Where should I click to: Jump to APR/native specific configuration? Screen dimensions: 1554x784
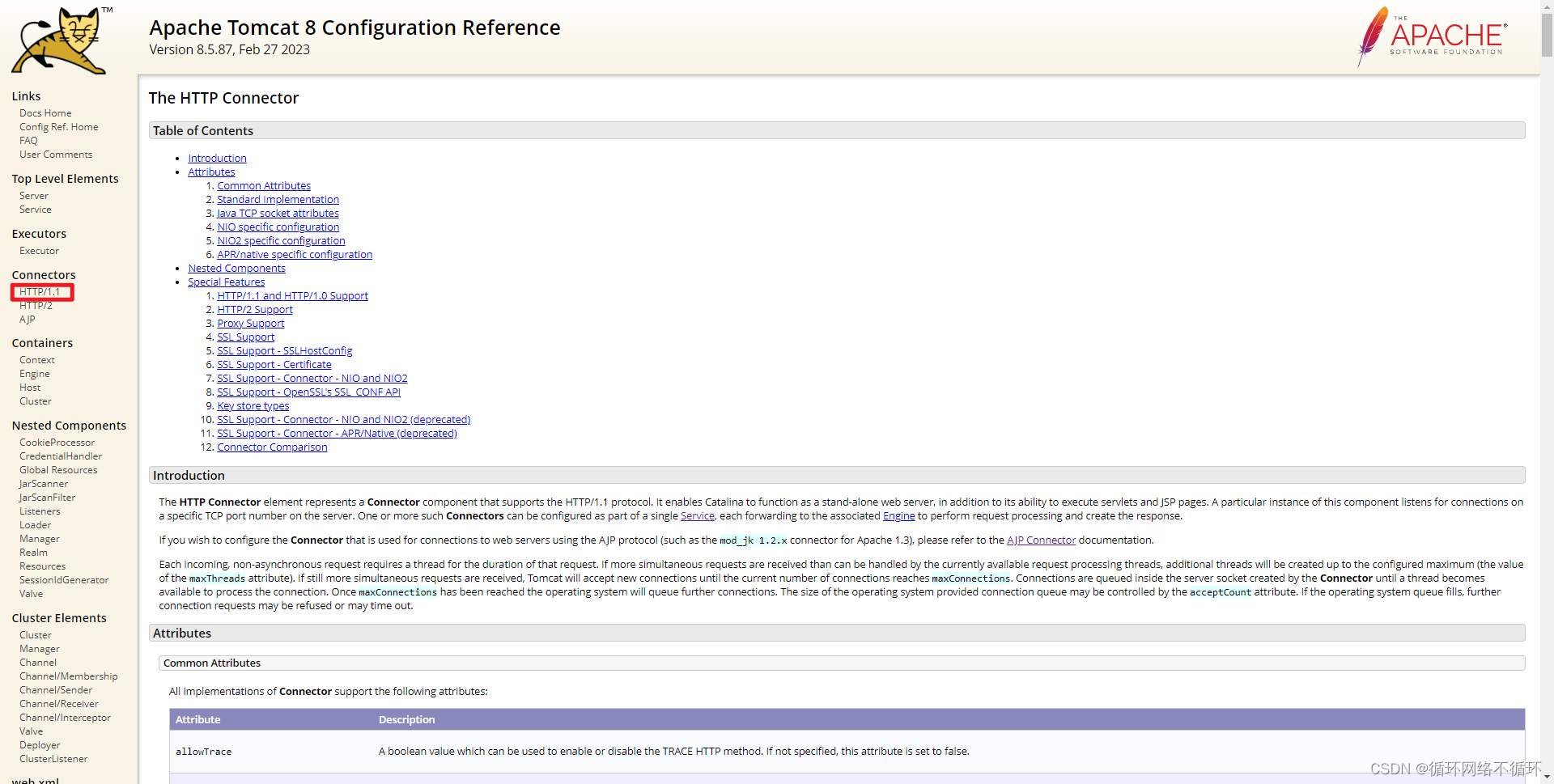pos(295,255)
